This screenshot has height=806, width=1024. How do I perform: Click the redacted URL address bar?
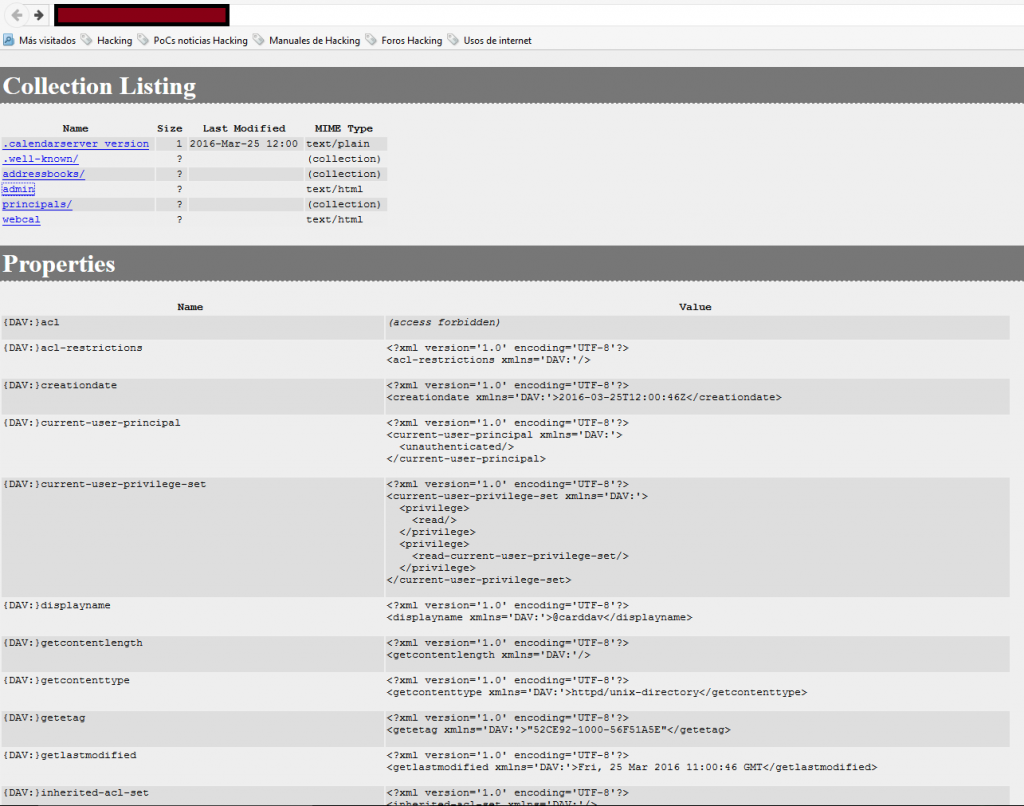(141, 15)
